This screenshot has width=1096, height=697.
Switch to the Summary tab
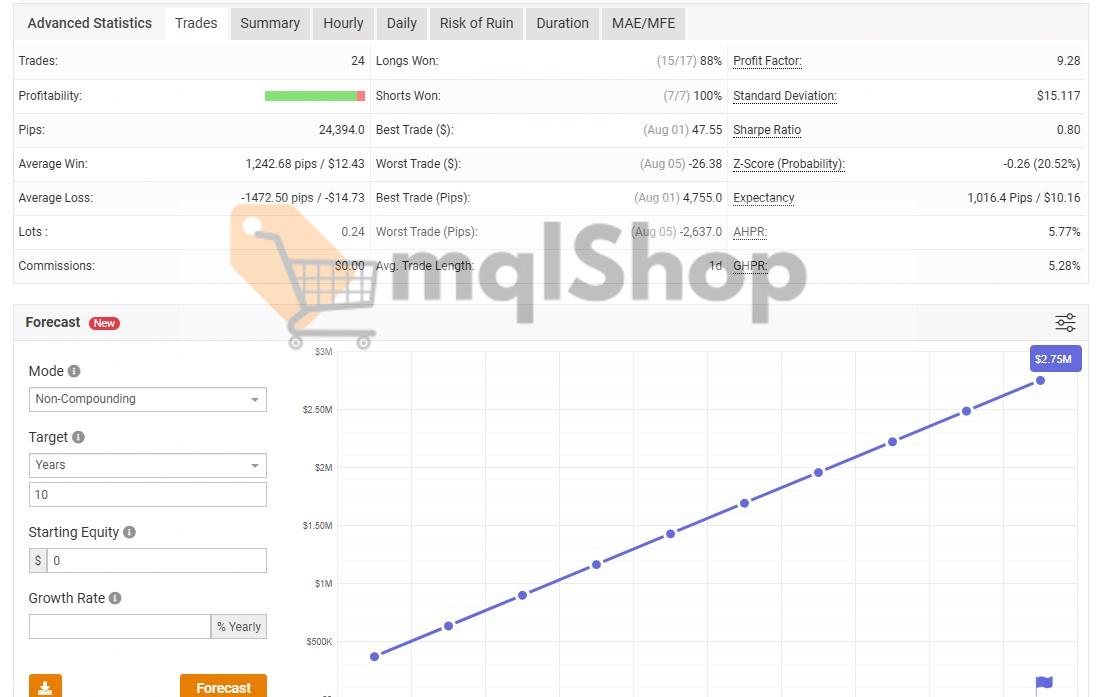tap(270, 23)
